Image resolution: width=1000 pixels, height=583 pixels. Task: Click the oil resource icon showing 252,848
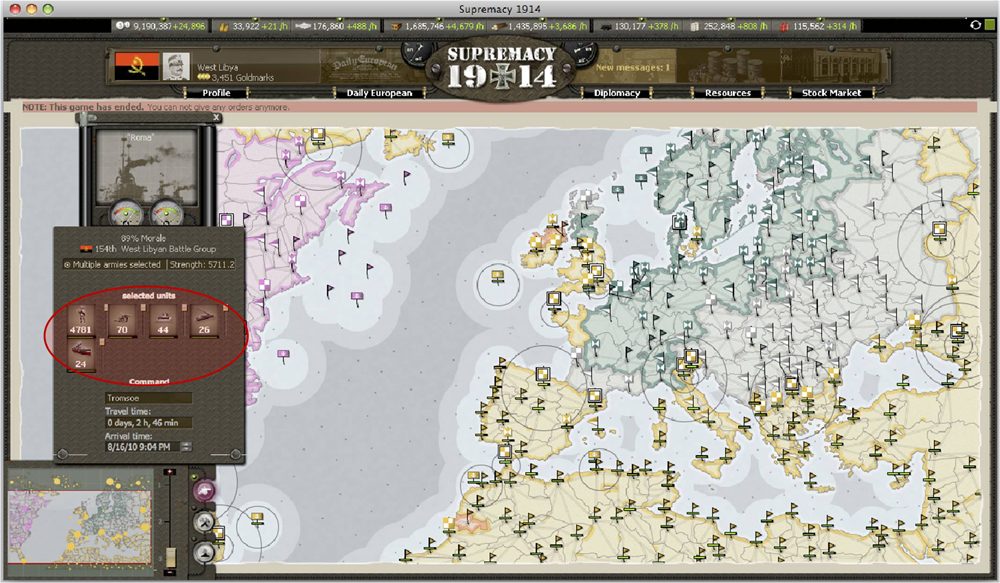(695, 26)
